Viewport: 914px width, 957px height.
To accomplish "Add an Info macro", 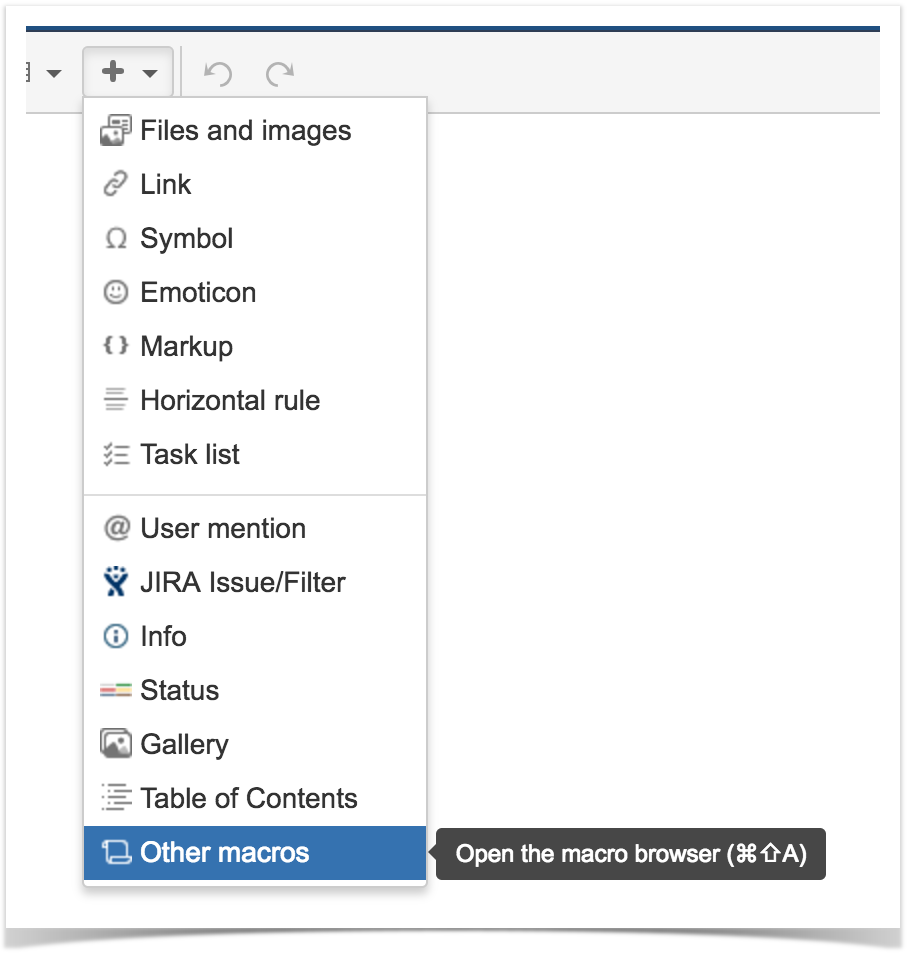I will (255, 637).
